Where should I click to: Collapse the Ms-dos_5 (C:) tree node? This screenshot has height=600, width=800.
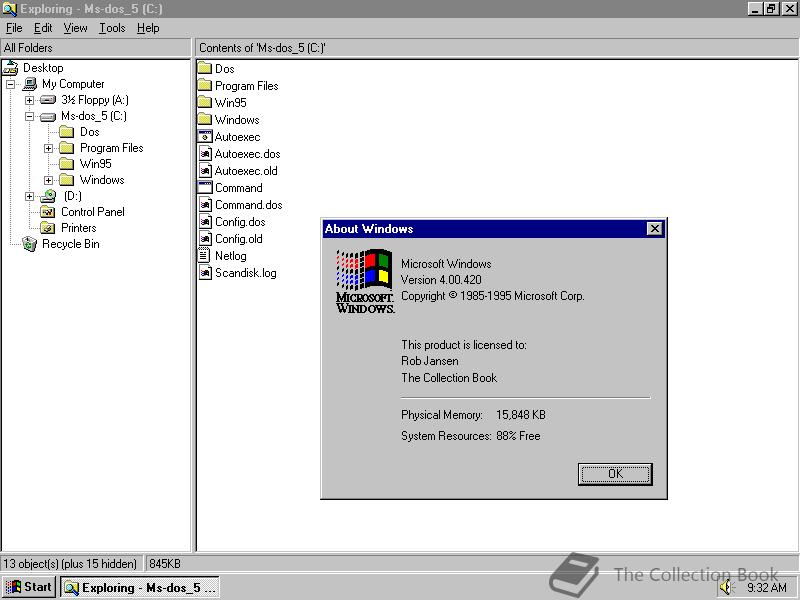coord(30,116)
